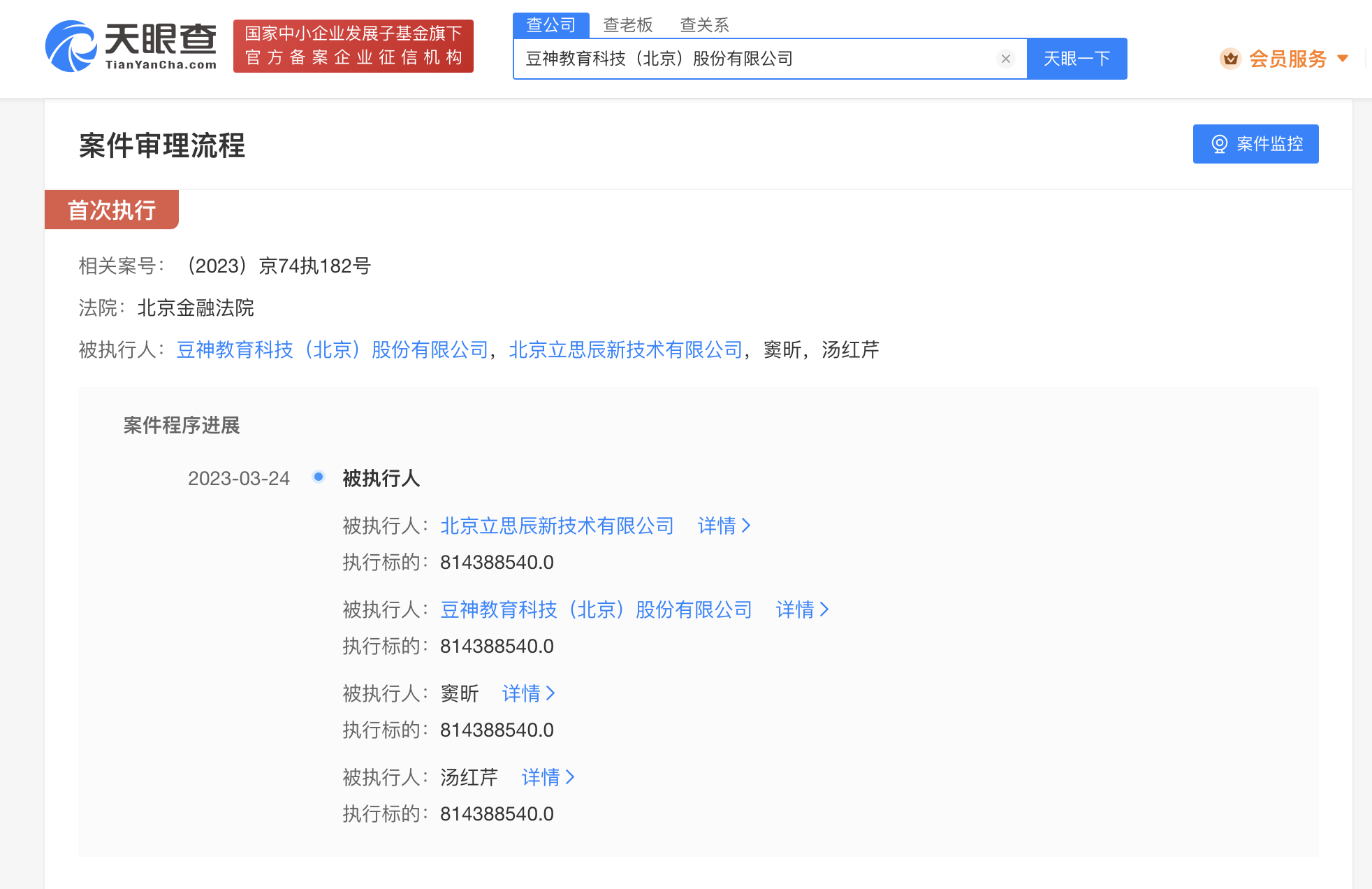Click the crown icon beside 会员服务
Image resolution: width=1372 pixels, height=889 pixels.
point(1229,58)
